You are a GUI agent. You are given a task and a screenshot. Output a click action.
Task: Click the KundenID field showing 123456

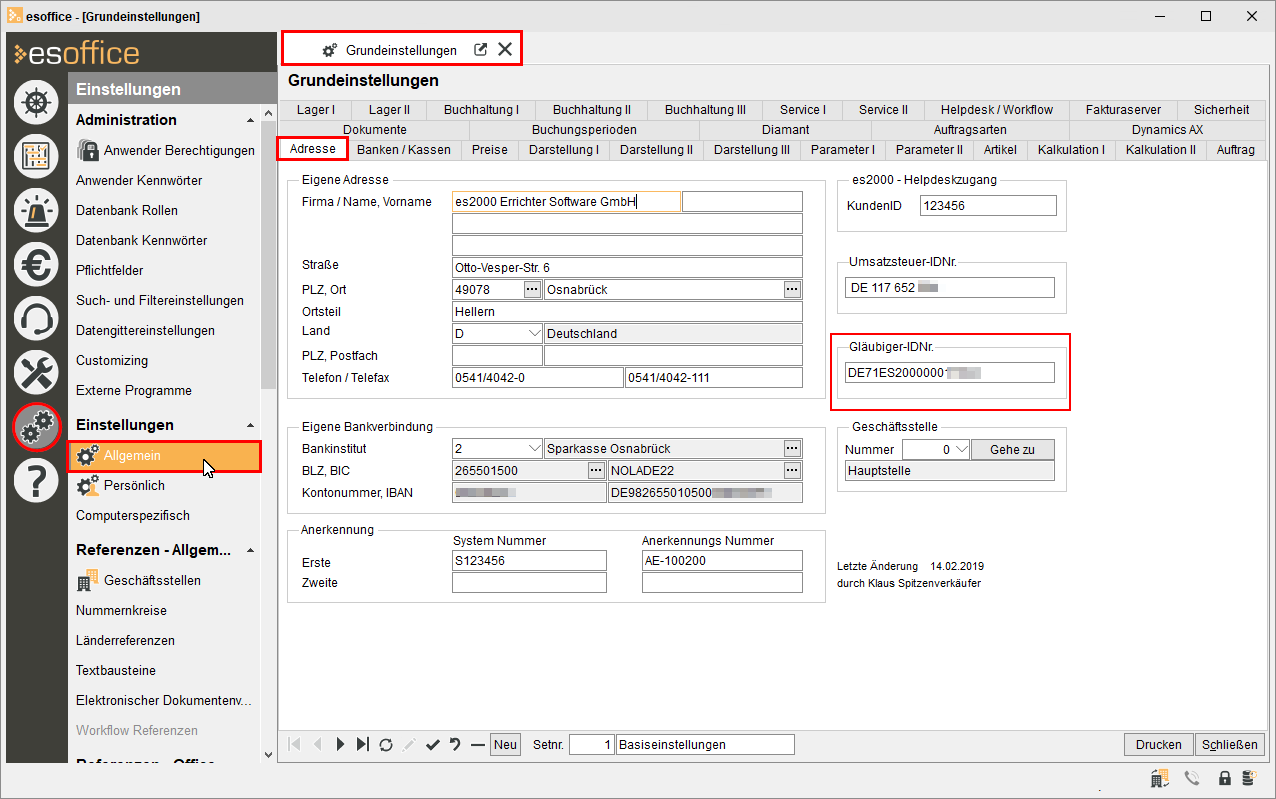(988, 205)
